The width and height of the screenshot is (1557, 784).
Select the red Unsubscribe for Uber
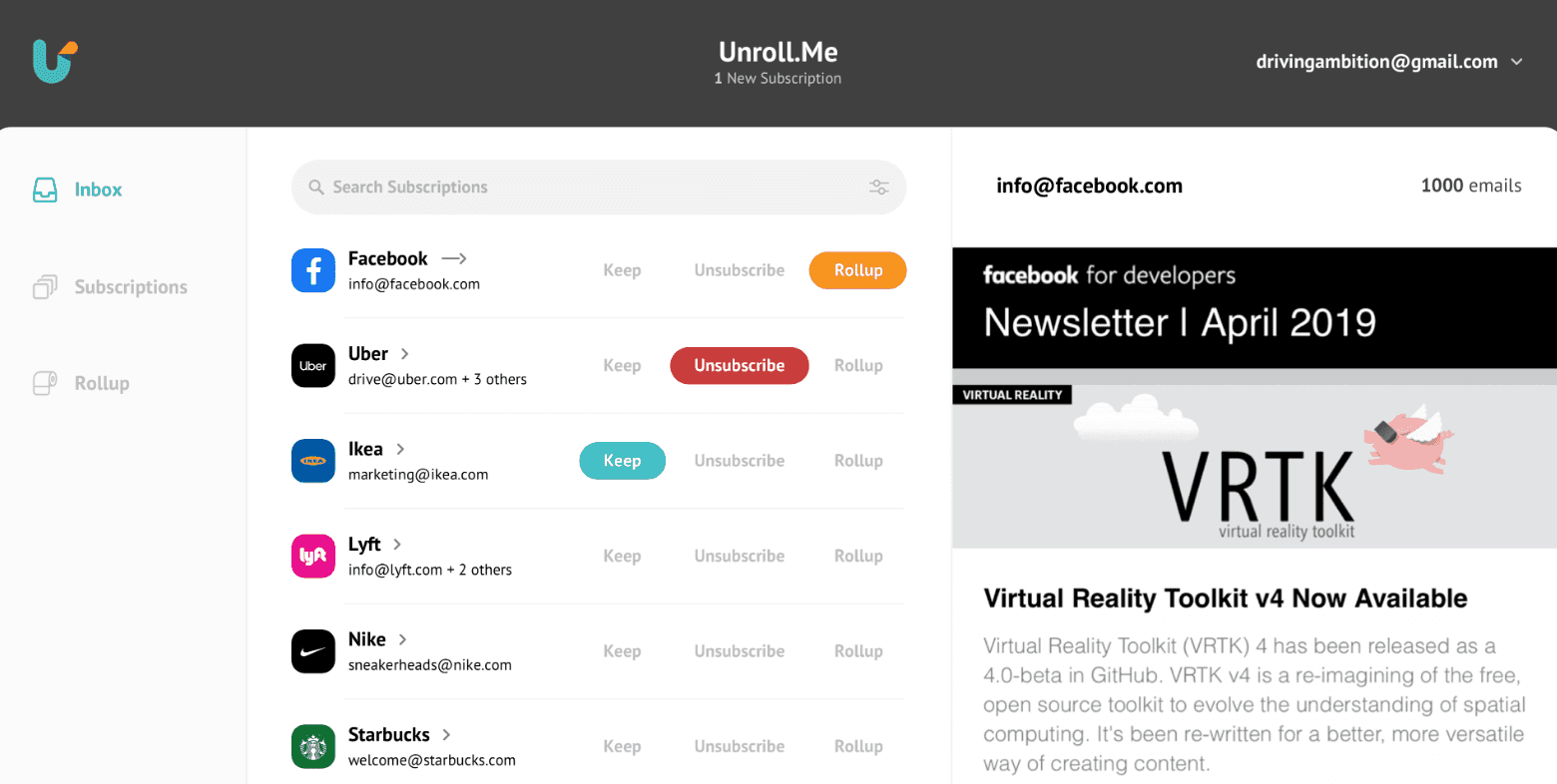(x=740, y=366)
